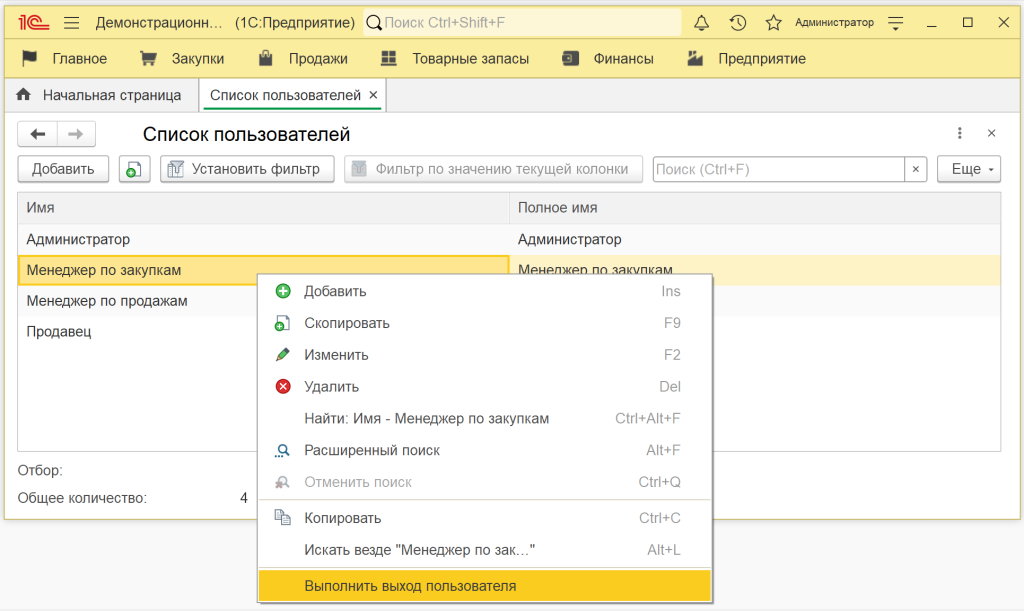Select the Менеджер по закупкам name cell
This screenshot has width=1024, height=611.
264,270
